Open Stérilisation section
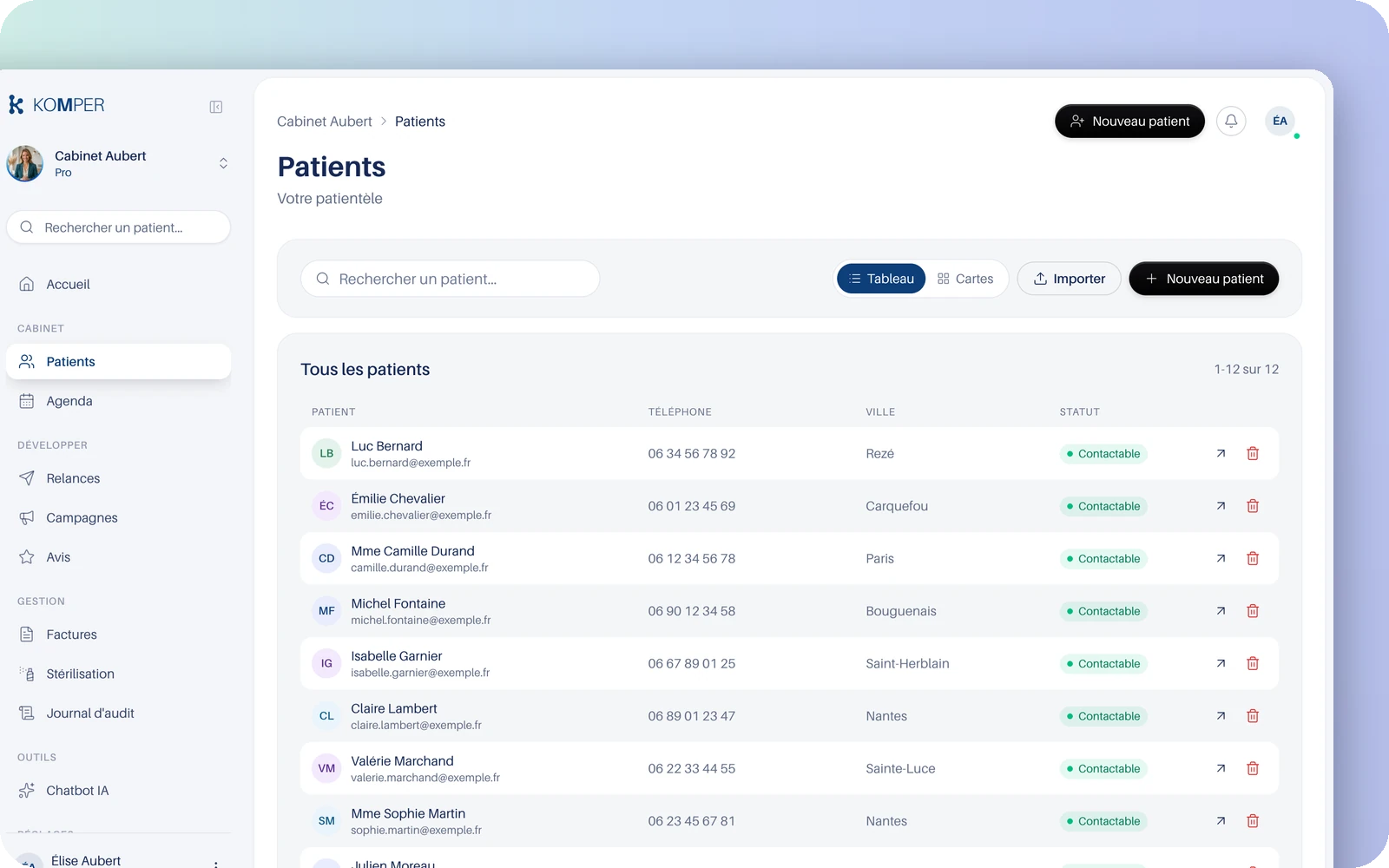 point(118,674)
